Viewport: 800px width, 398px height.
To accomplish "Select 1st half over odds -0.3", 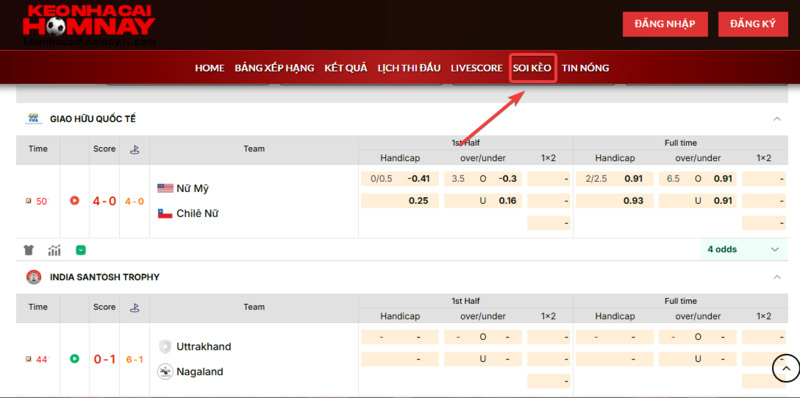I will pyautogui.click(x=508, y=179).
